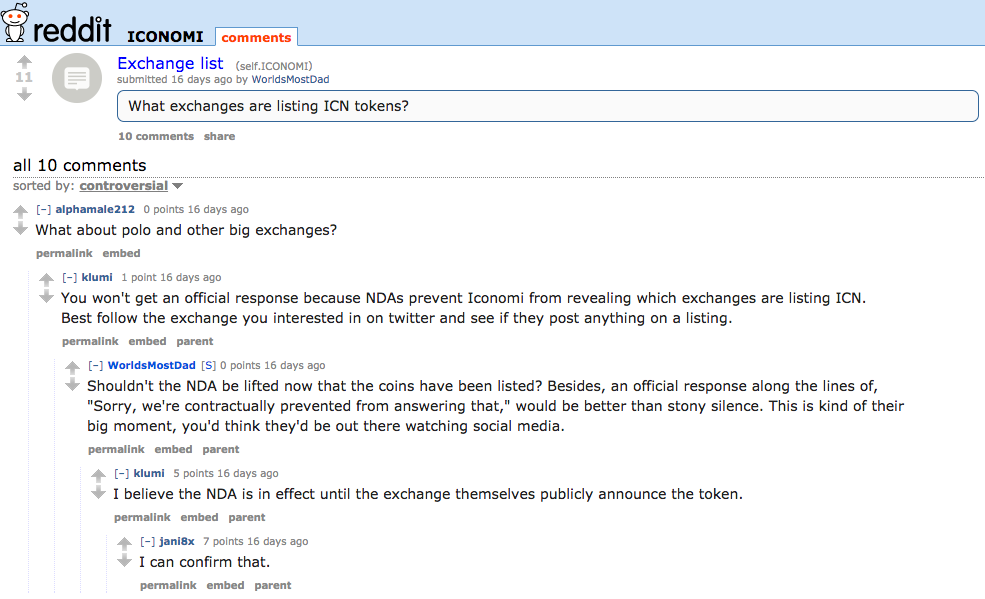This screenshot has width=985, height=599.
Task: Click the self-post thumbnail icon
Action: click(77, 78)
